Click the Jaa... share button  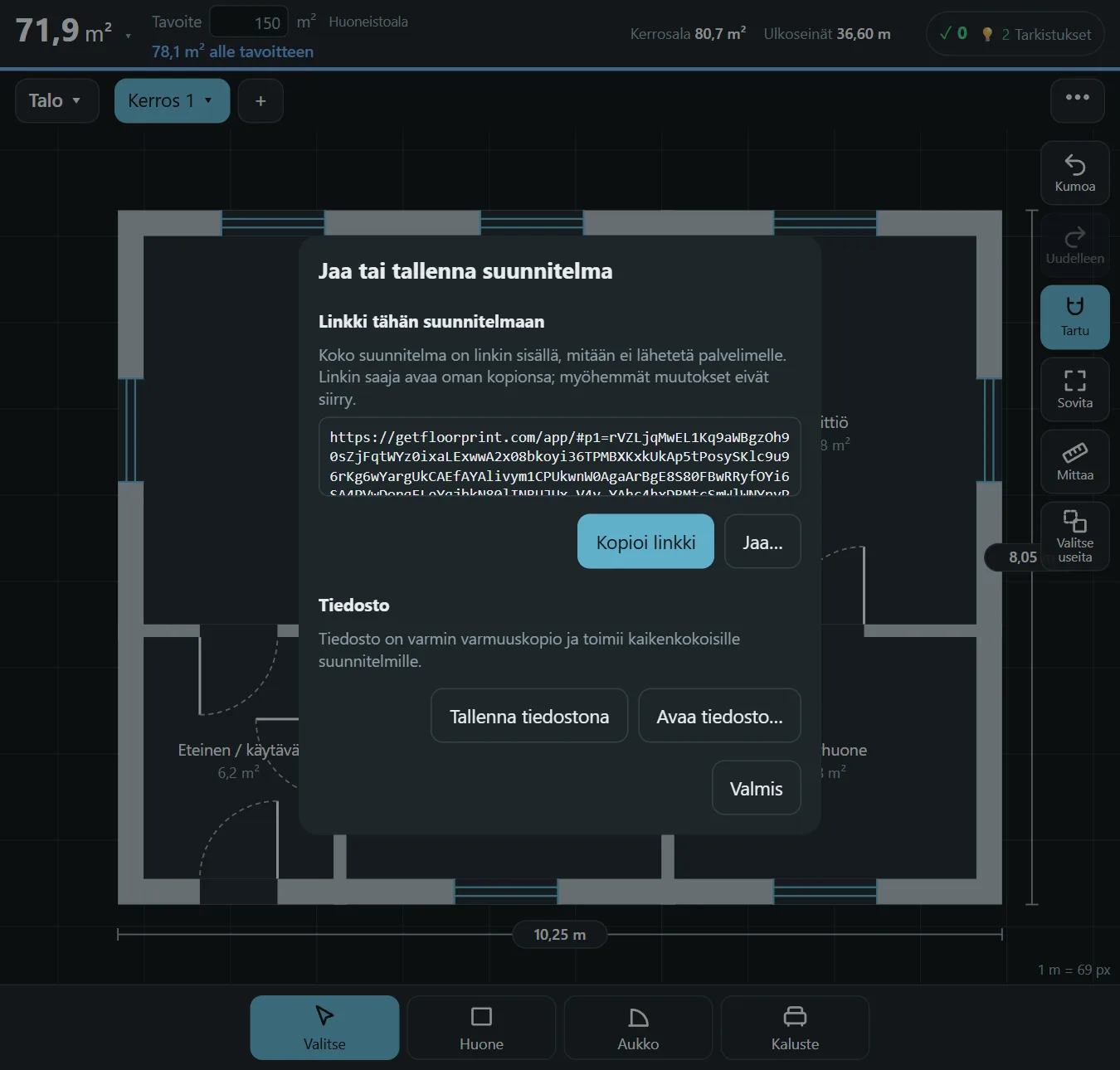[762, 542]
